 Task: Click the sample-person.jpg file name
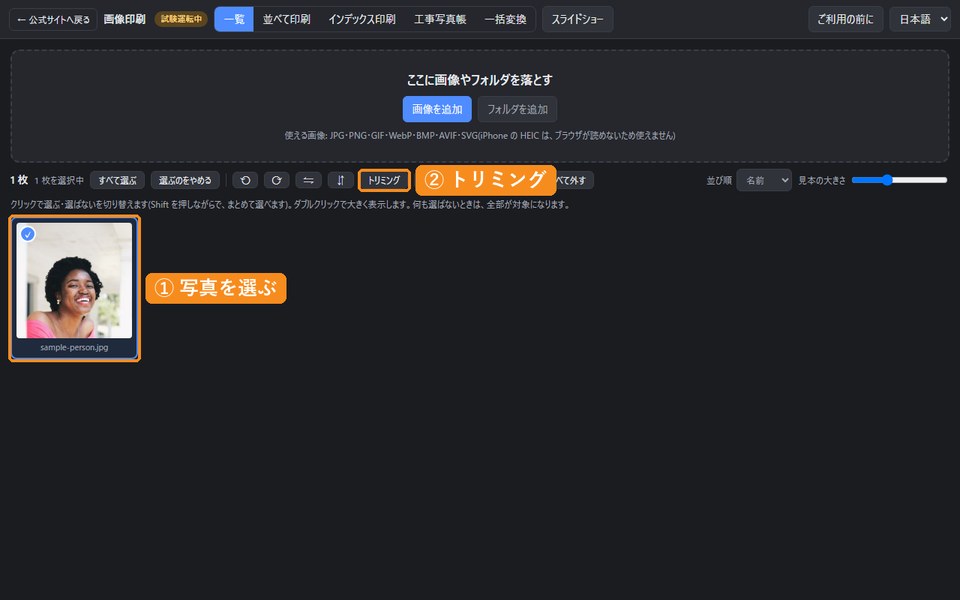coord(74,347)
